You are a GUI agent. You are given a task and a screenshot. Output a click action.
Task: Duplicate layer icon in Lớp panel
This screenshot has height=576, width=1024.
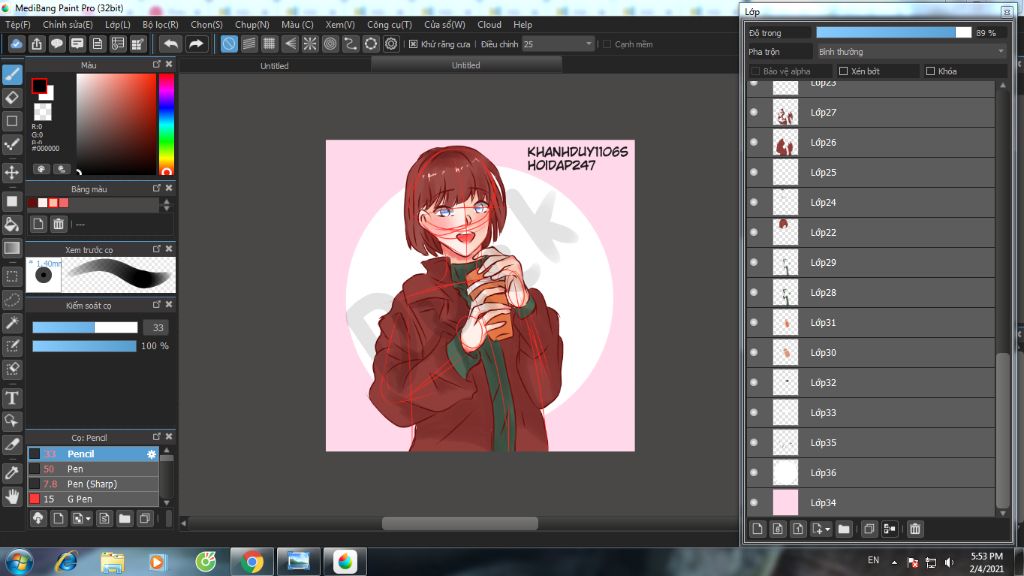[x=869, y=529]
